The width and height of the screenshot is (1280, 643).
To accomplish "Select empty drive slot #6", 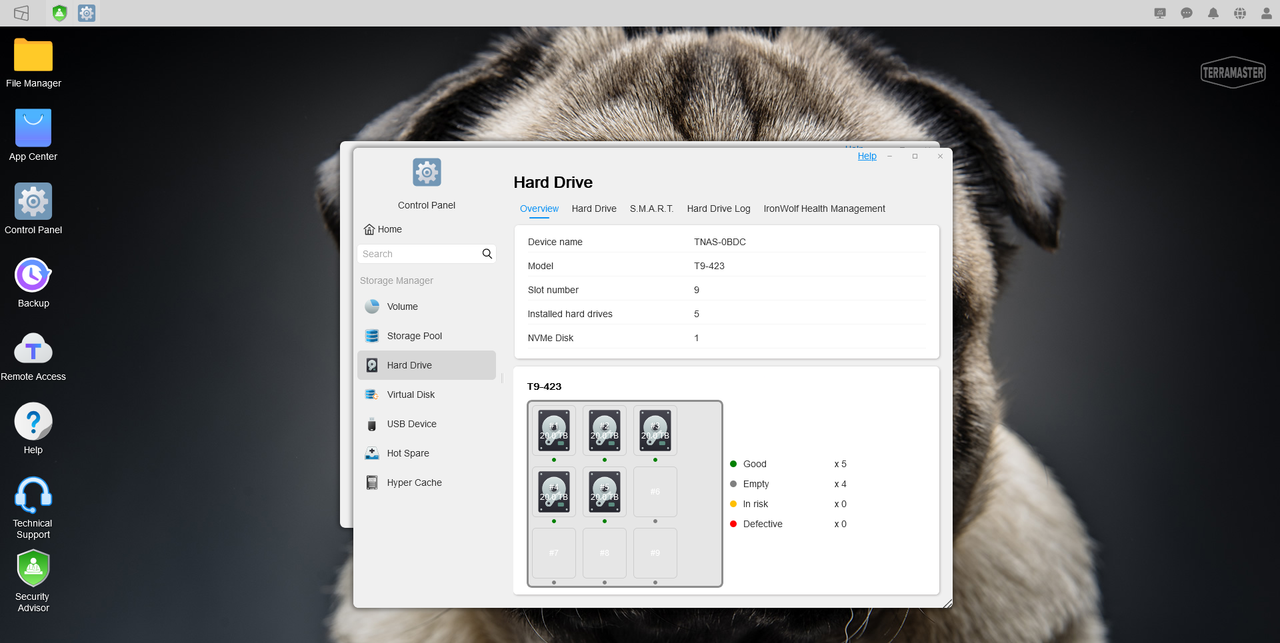I will click(x=655, y=491).
